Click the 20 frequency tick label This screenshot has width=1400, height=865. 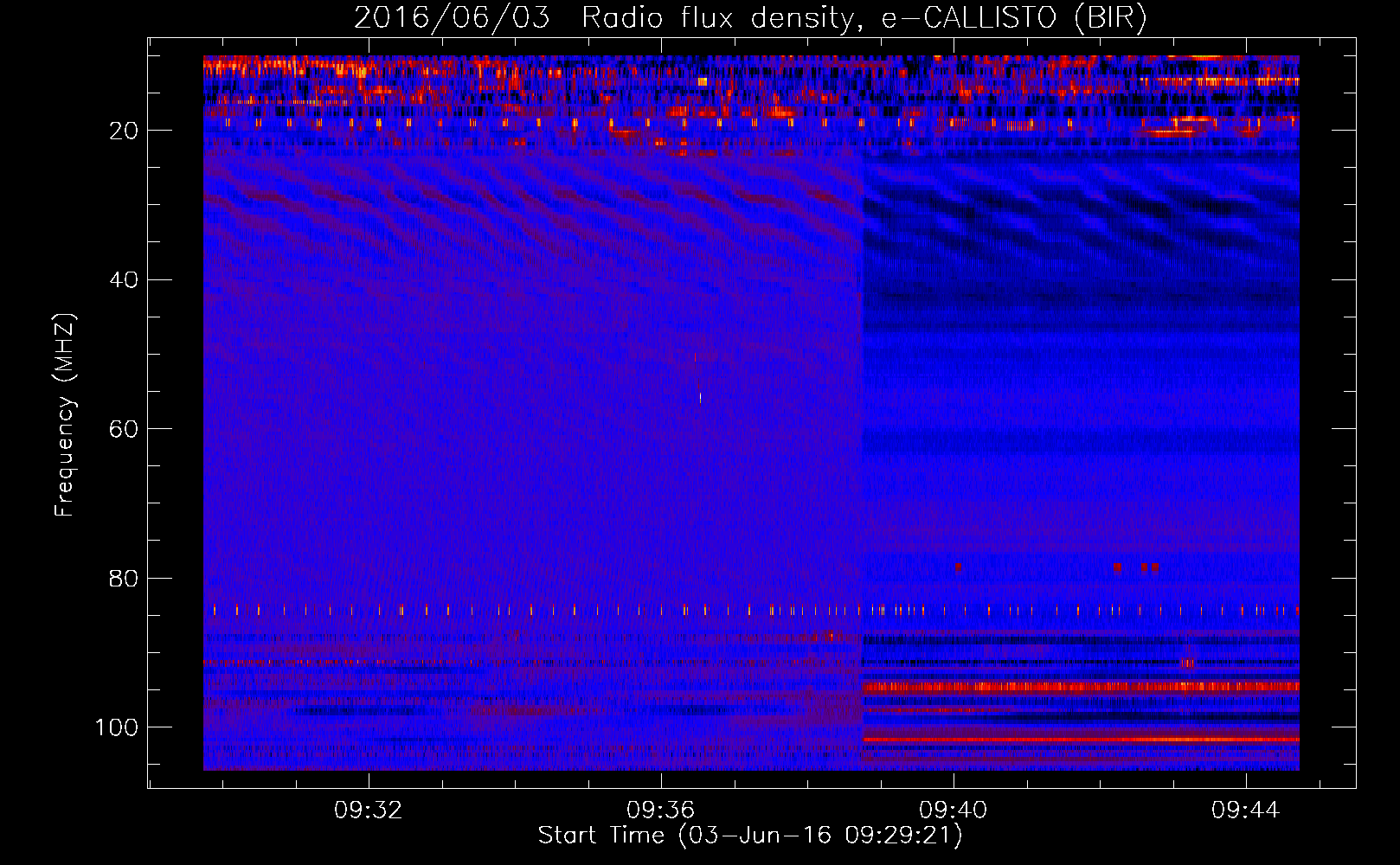pos(125,131)
